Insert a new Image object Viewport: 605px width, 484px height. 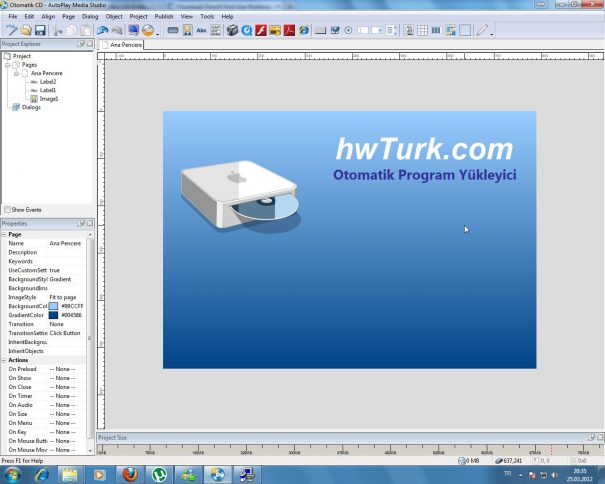[x=188, y=30]
